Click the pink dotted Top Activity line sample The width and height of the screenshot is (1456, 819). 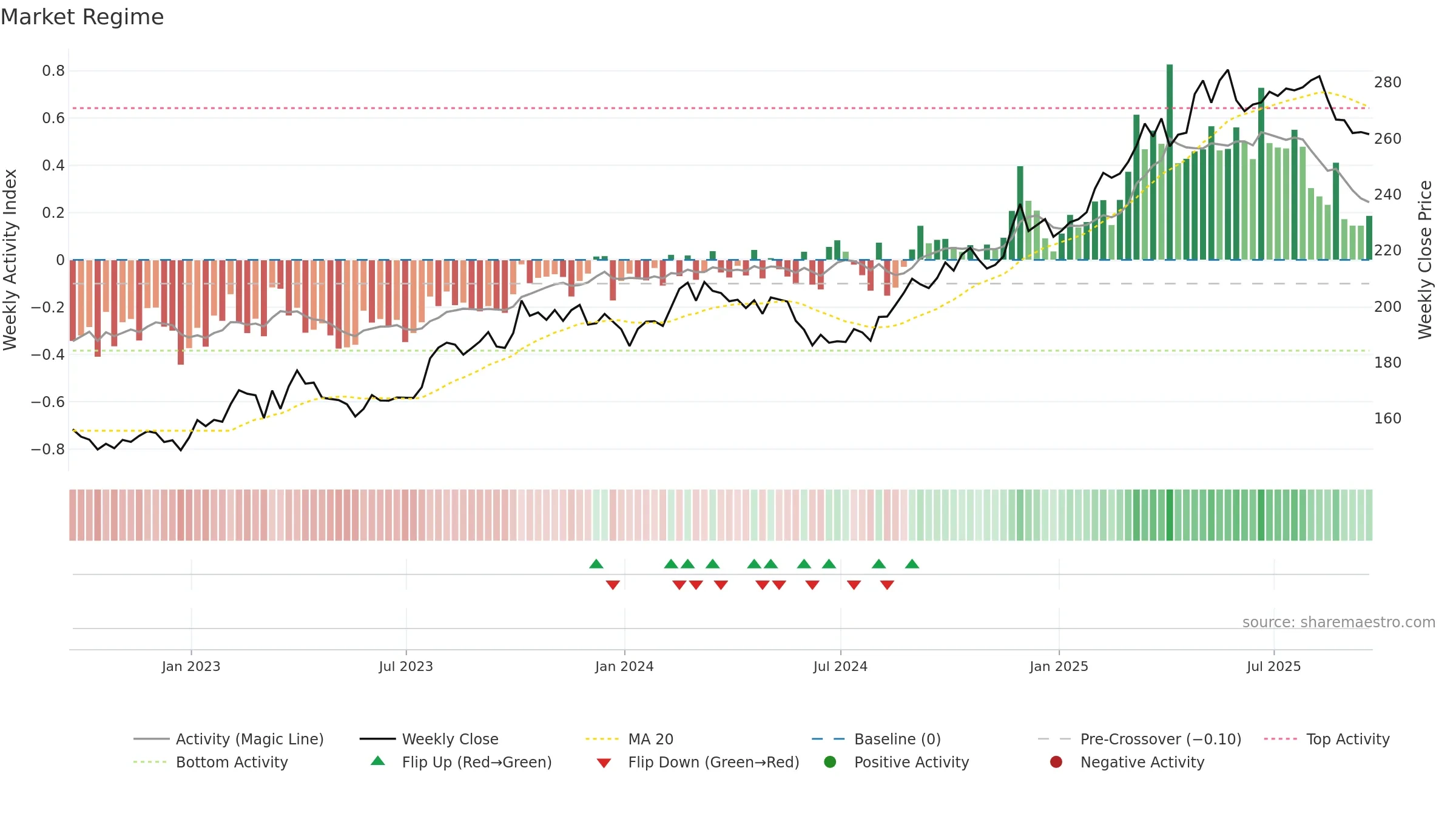(x=1281, y=739)
